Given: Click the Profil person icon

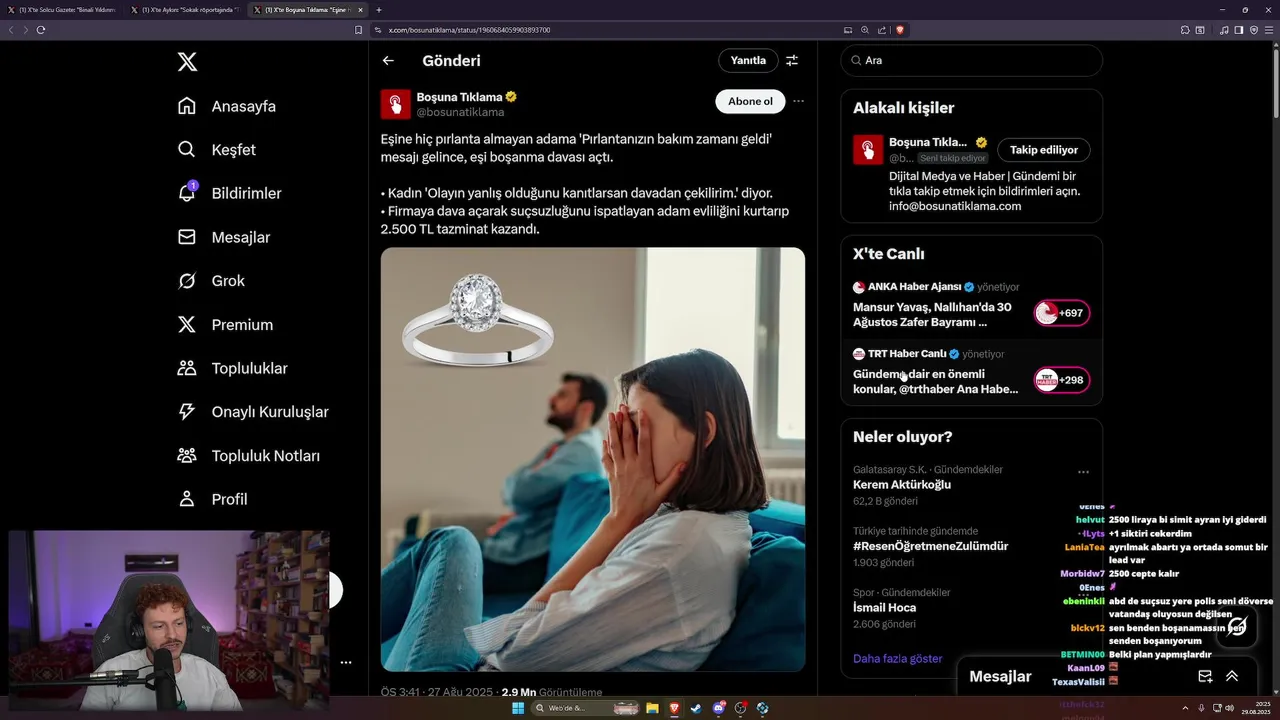Looking at the screenshot, I should click(187, 499).
